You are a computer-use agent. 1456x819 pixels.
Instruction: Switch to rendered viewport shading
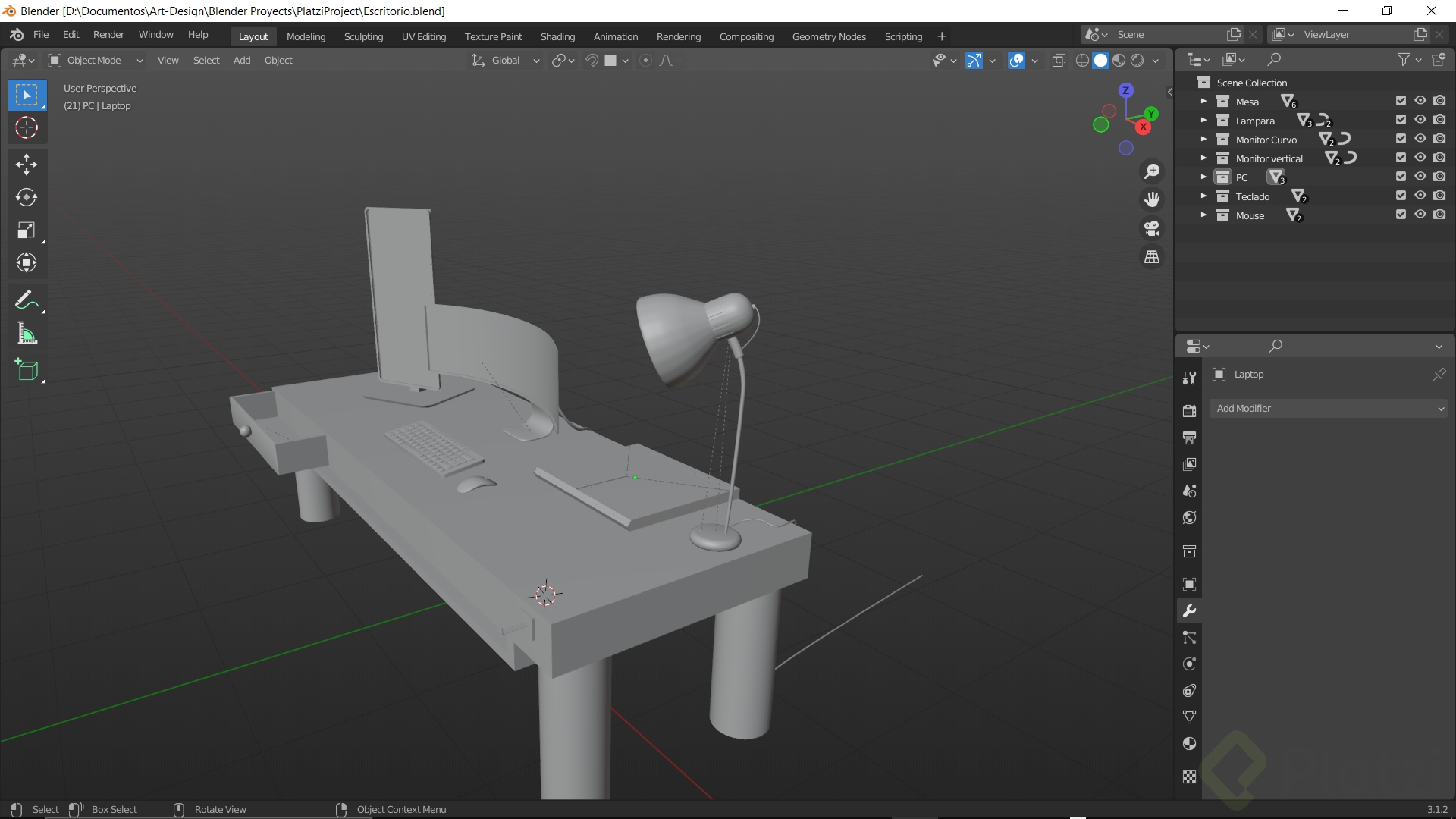coord(1137,61)
